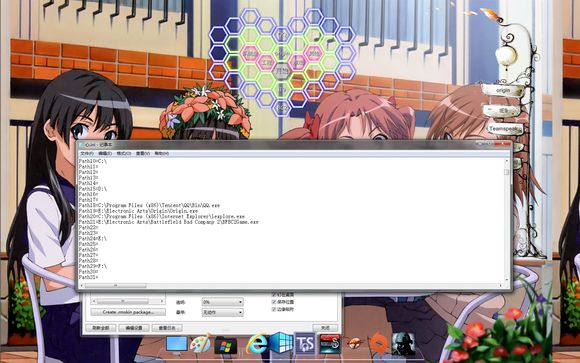Open the paint palette dock icon
The image size is (580, 363).
200,344
